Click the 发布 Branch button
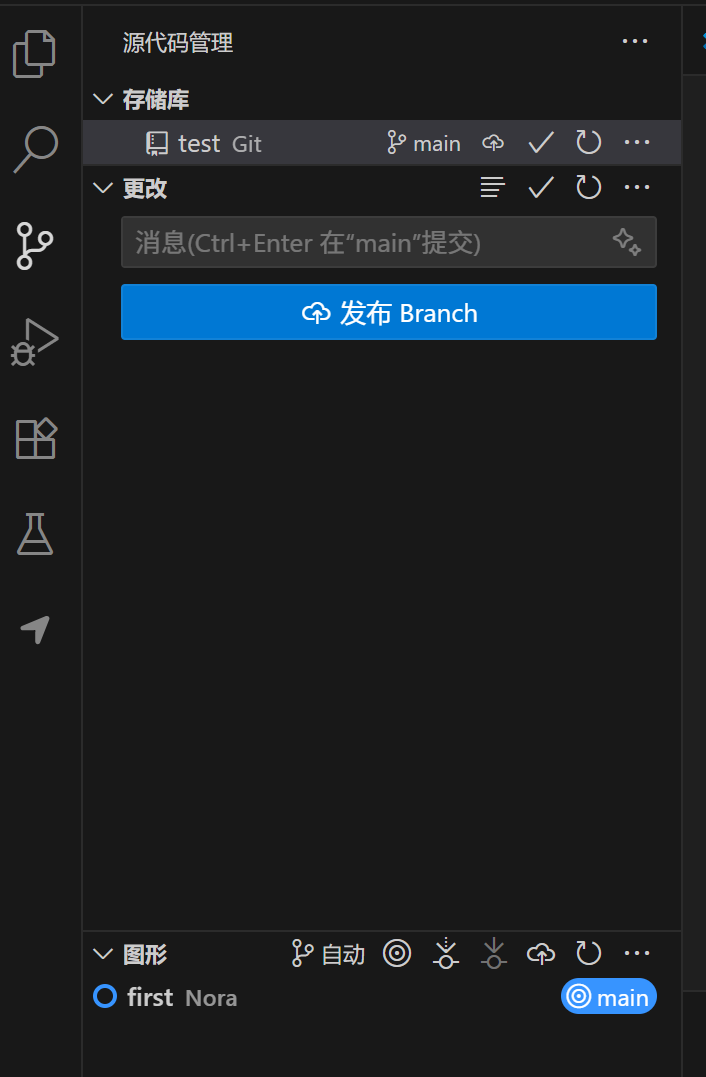This screenshot has width=706, height=1077. point(389,312)
